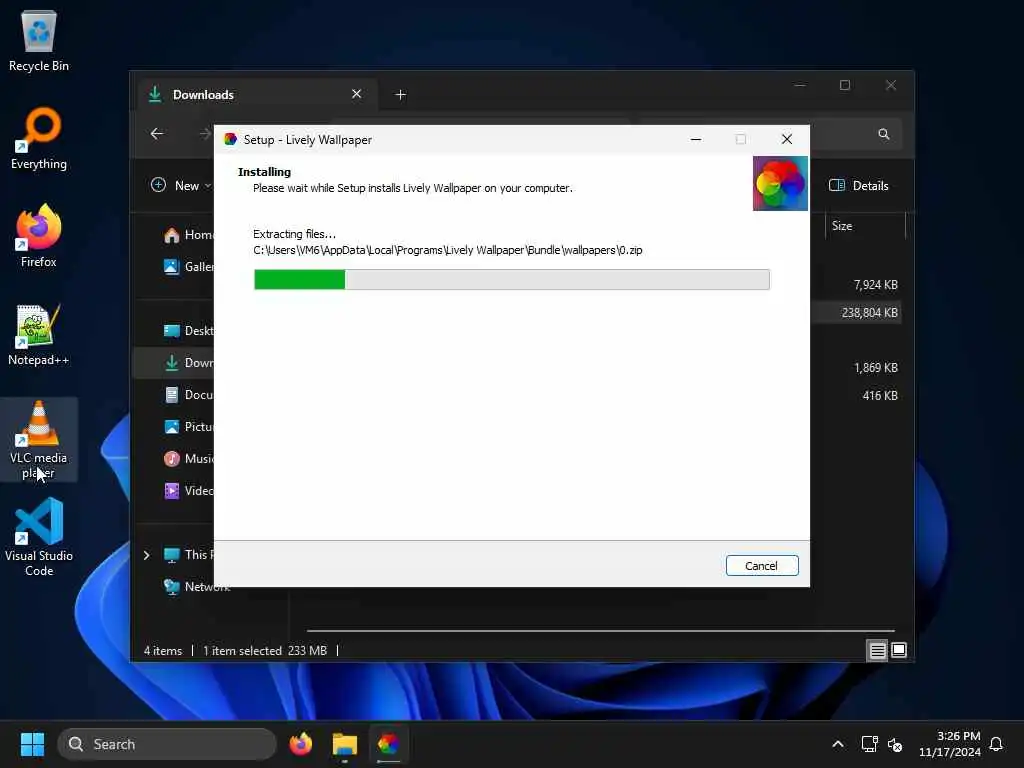Open the New dropdown in File Explorer
Viewport: 1024px width, 768px height.
181,185
